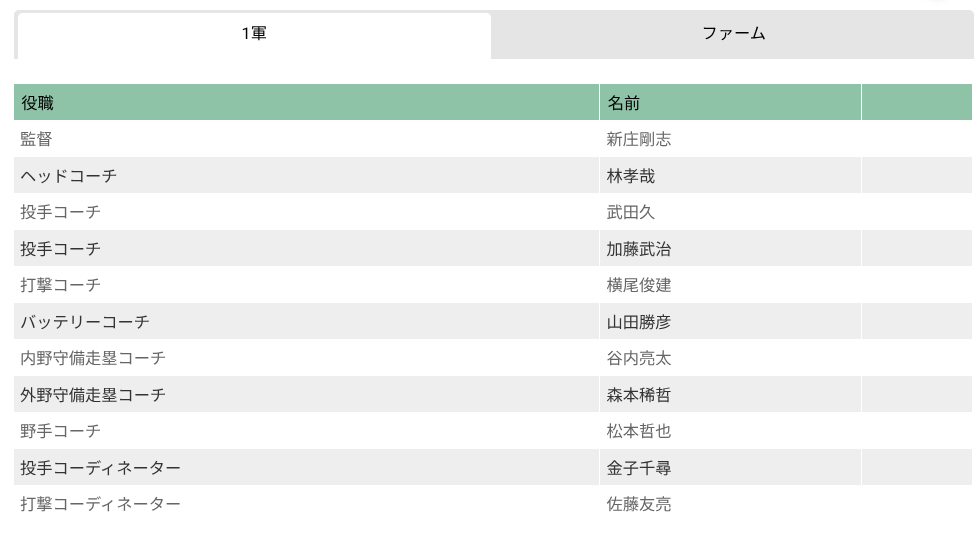
Task: Open the ファーム tab
Action: (733, 34)
